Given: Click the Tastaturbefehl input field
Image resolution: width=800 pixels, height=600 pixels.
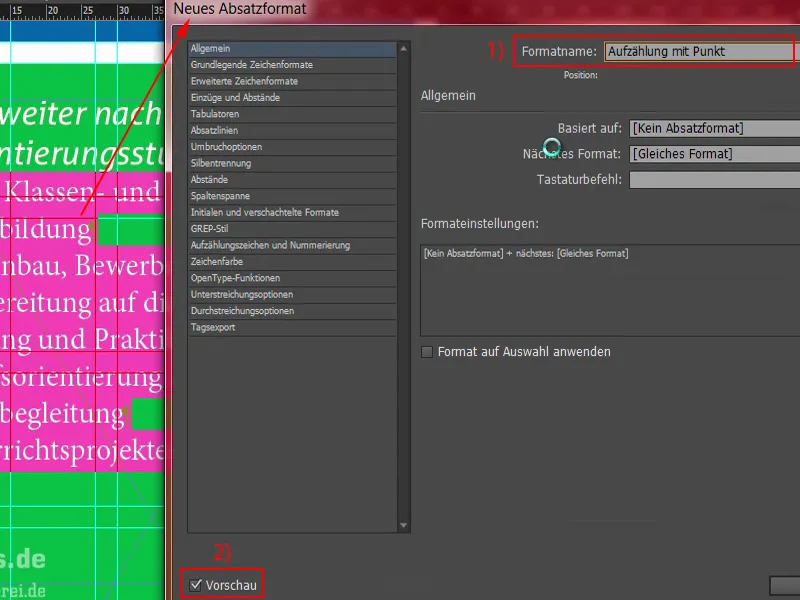Looking at the screenshot, I should pos(714,180).
